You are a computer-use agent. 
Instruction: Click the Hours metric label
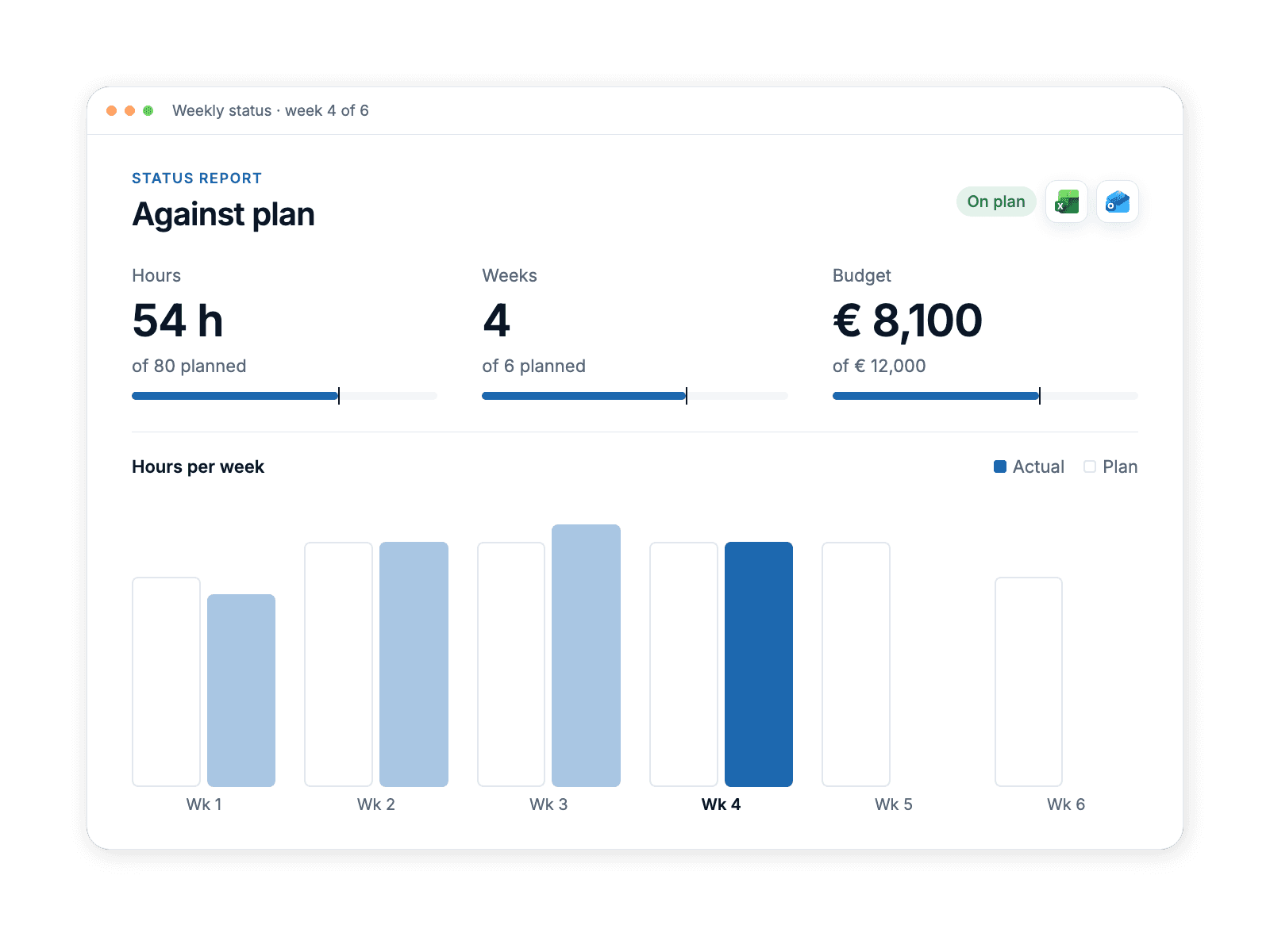tap(156, 275)
